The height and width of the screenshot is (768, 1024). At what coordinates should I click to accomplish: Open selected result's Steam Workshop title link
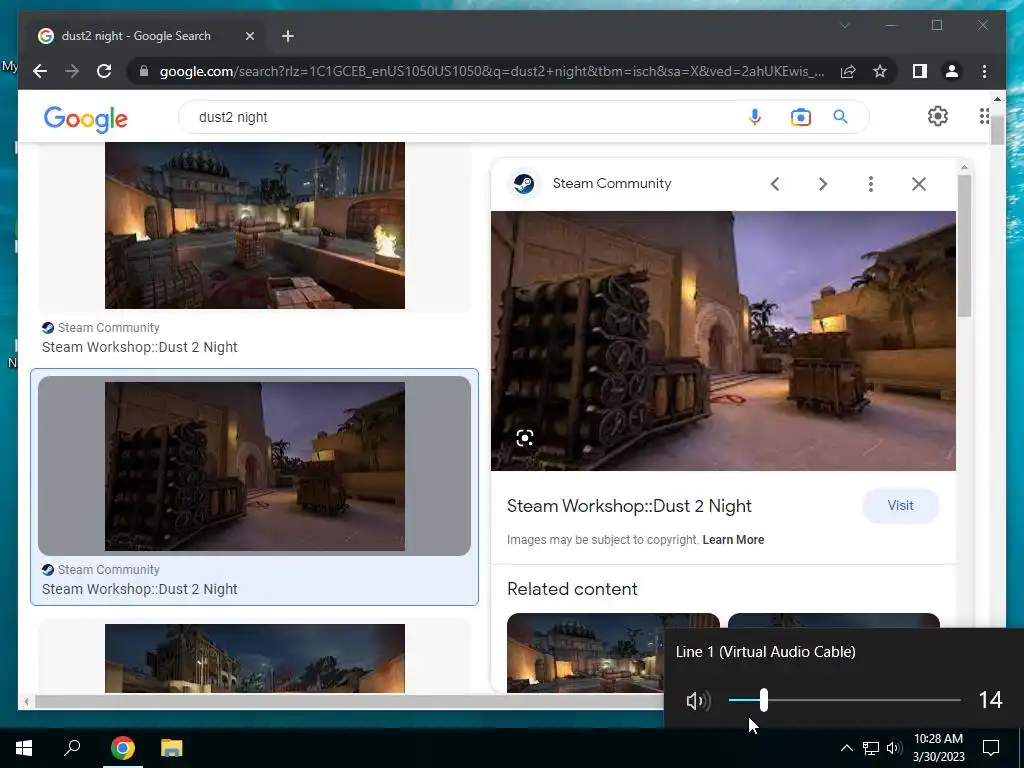click(x=140, y=589)
